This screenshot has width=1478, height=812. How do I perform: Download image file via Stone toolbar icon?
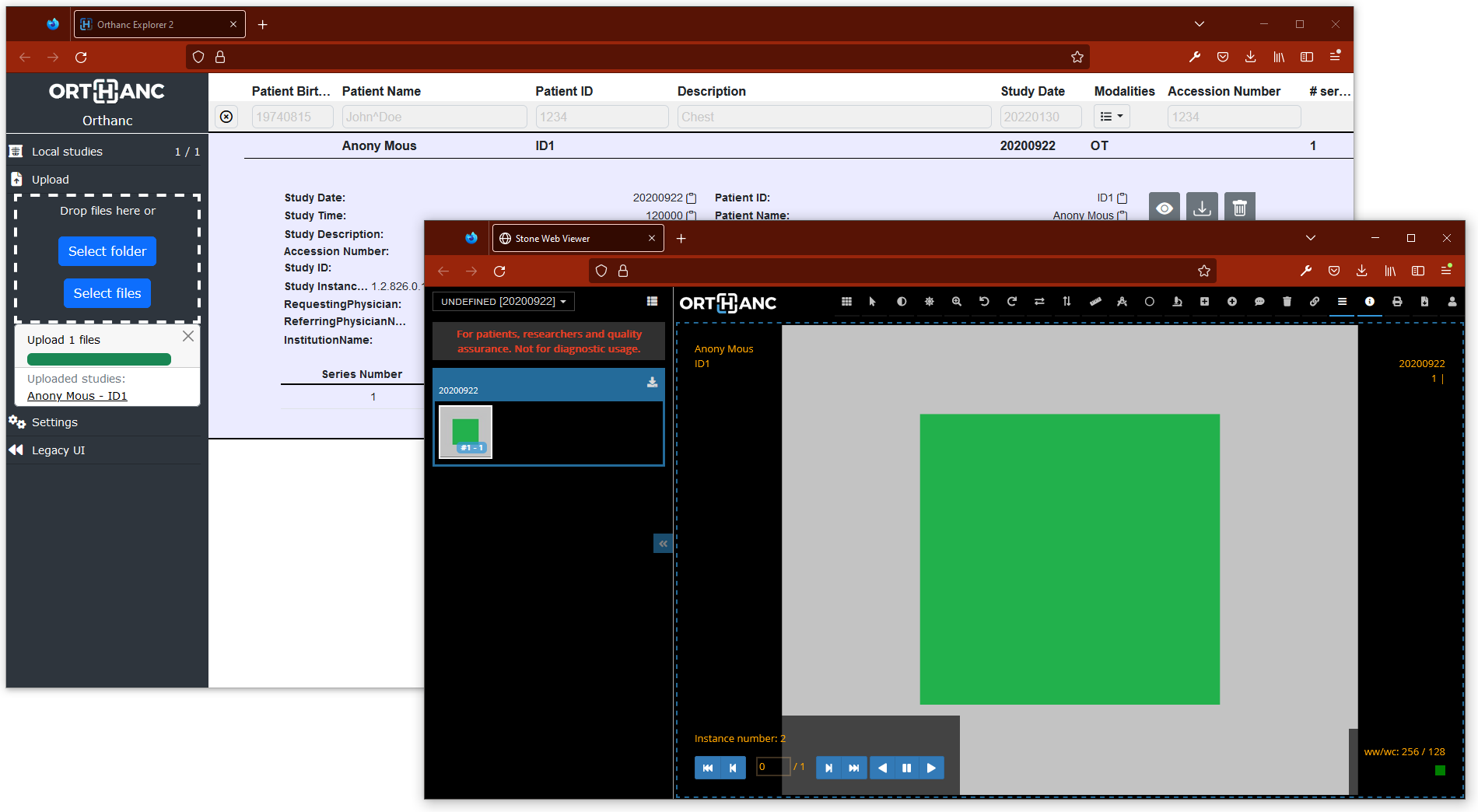coord(1424,302)
